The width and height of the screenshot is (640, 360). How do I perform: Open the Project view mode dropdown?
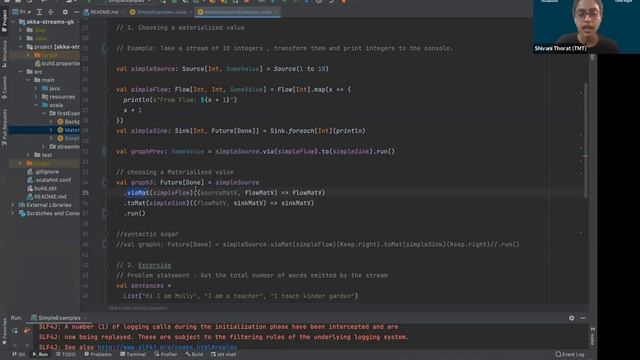[22, 12]
